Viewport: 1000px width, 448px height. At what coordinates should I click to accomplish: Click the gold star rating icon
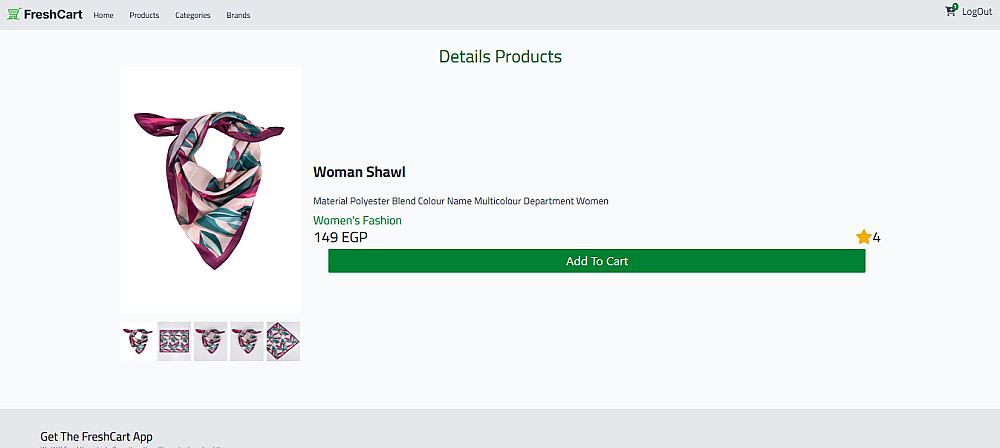[864, 237]
